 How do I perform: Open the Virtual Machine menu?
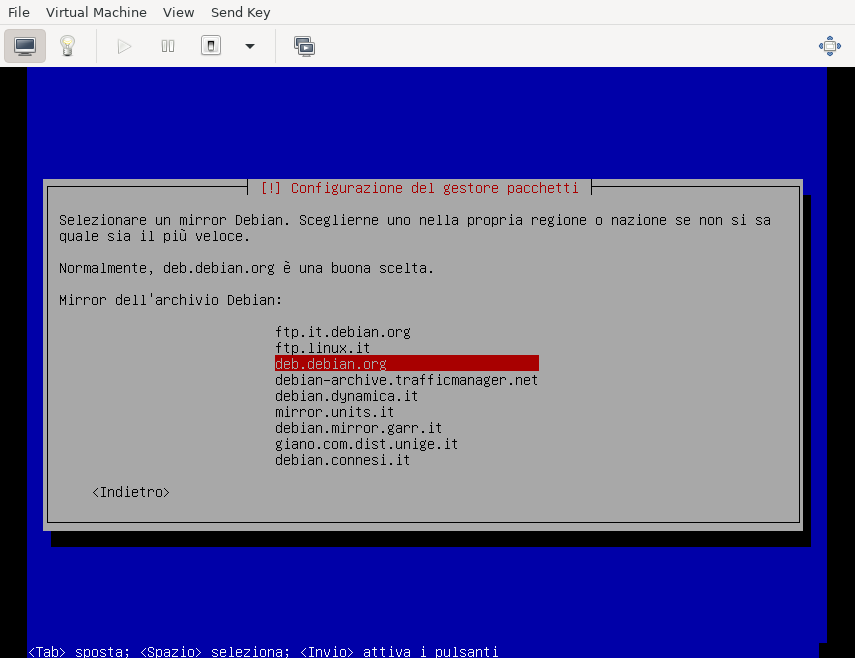pos(96,12)
